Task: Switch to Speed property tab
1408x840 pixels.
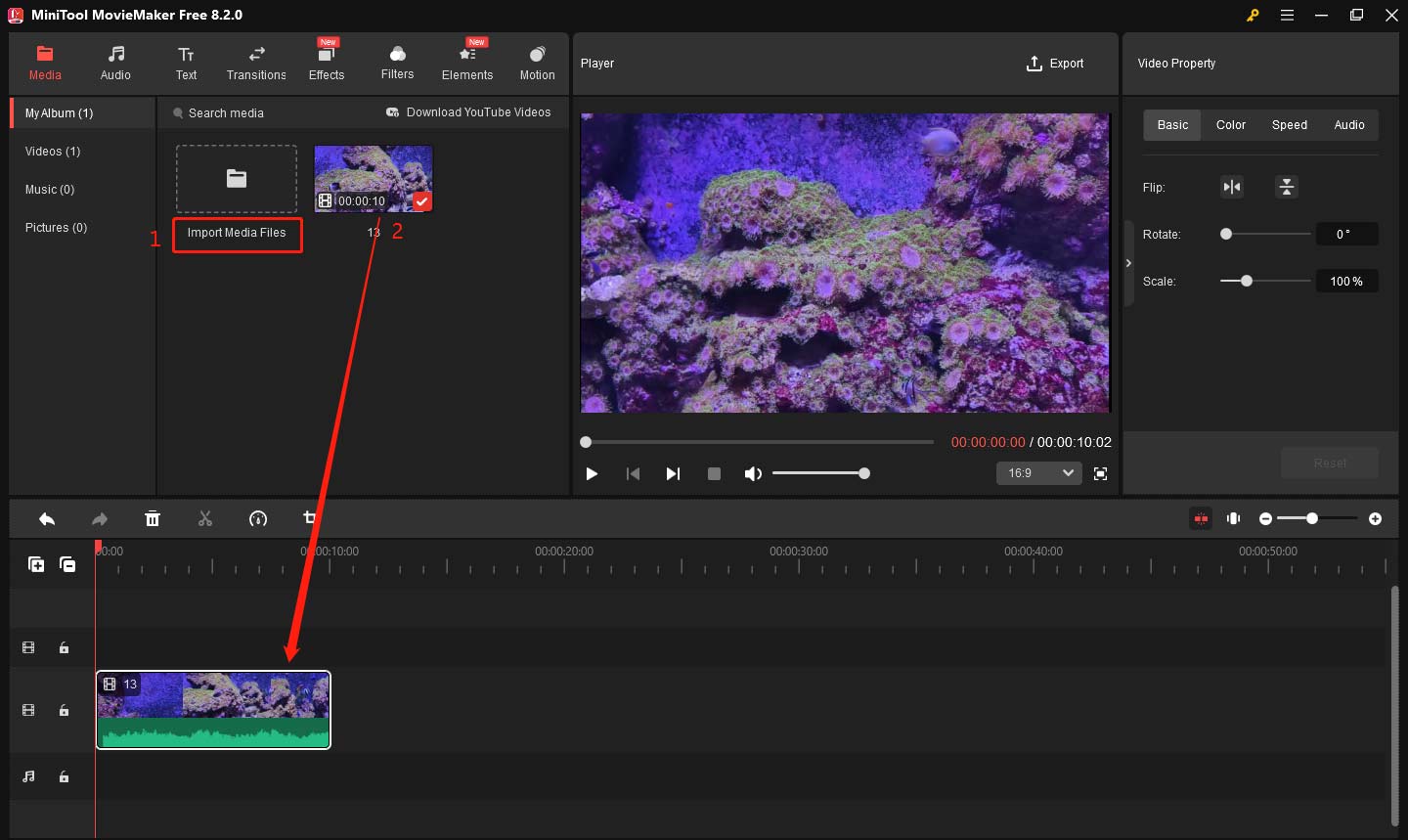Action: tap(1290, 125)
